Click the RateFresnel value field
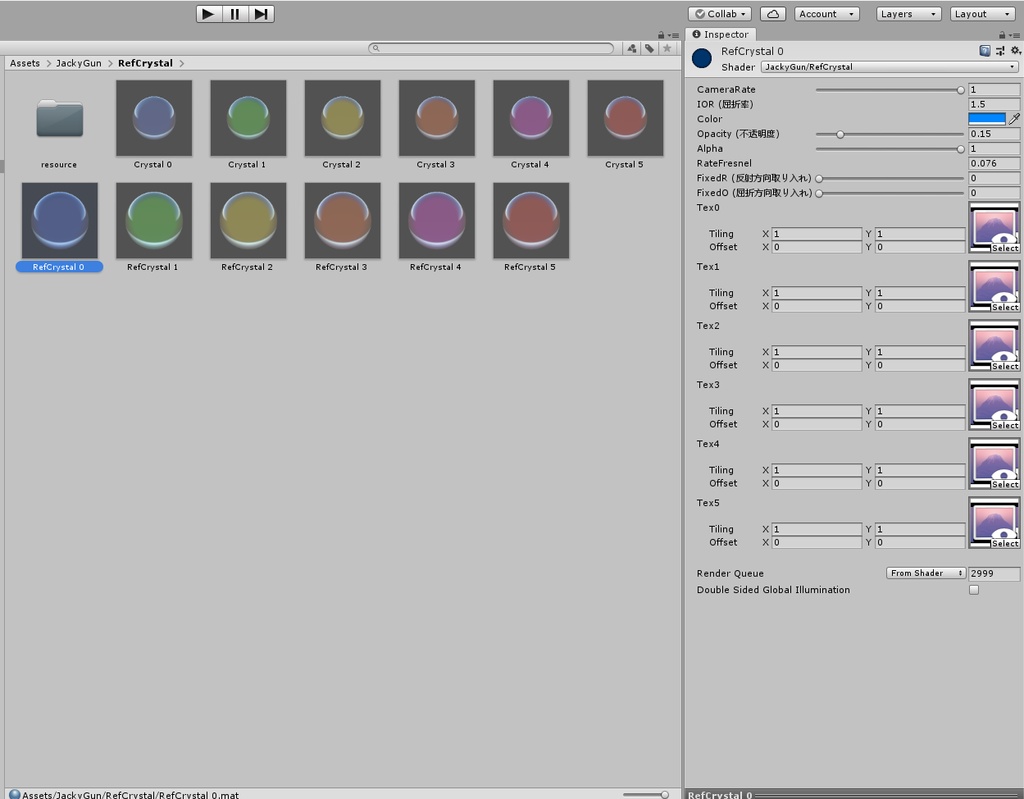 [x=993, y=163]
